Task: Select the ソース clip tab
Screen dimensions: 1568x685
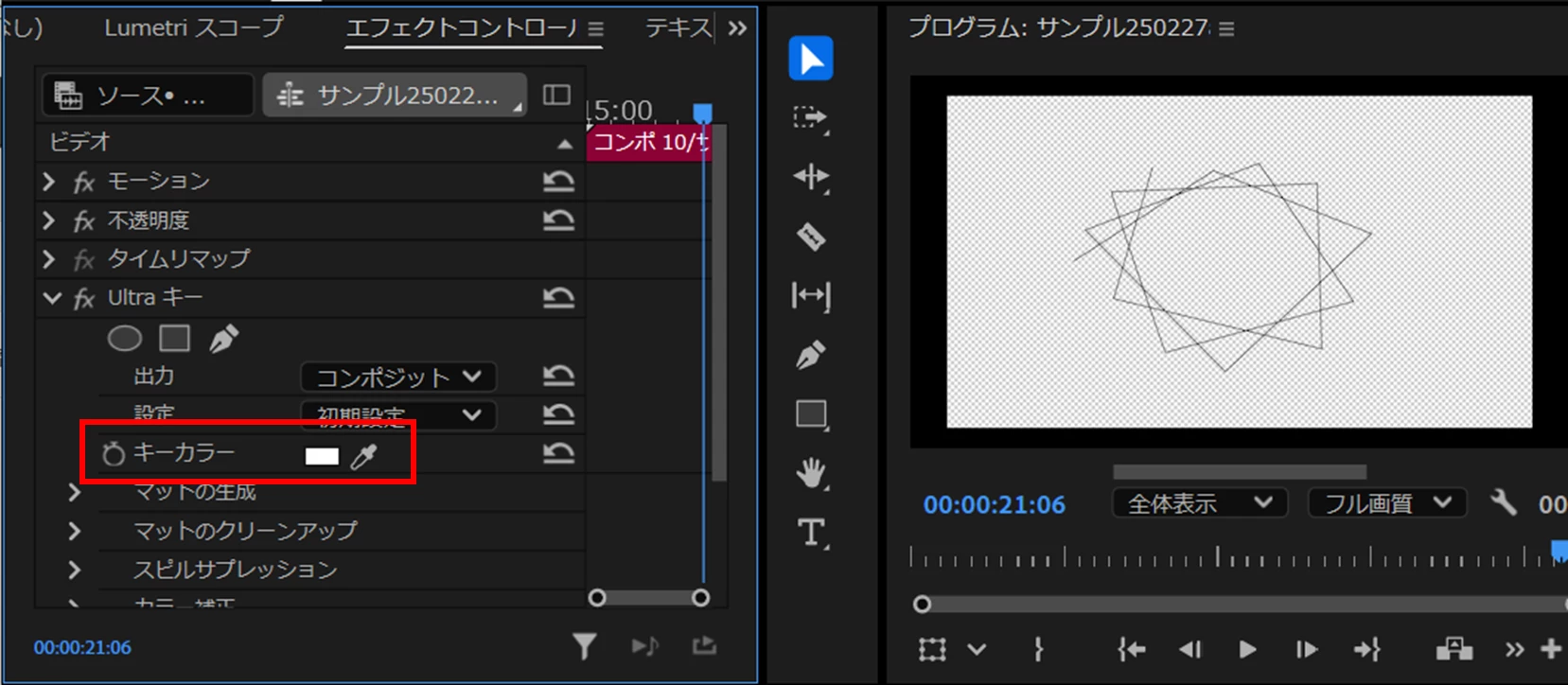Action: pos(149,96)
